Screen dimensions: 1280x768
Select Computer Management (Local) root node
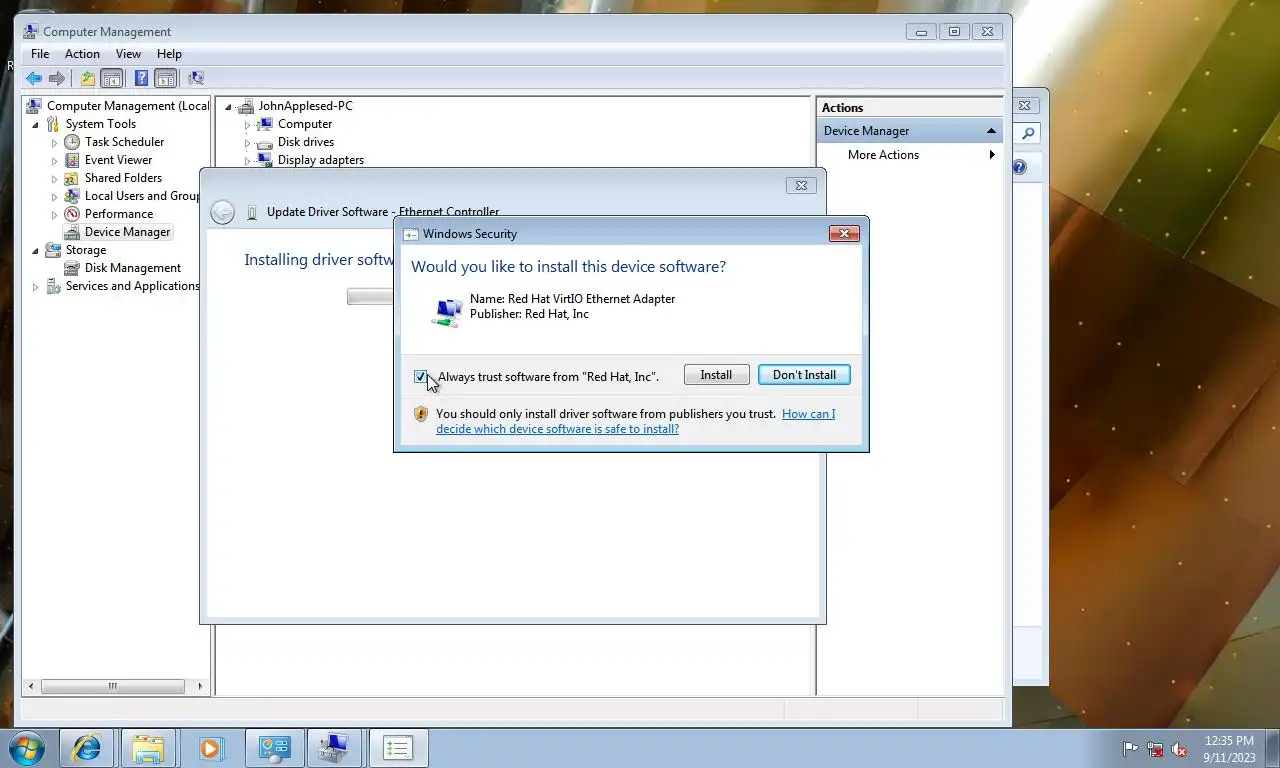[128, 106]
